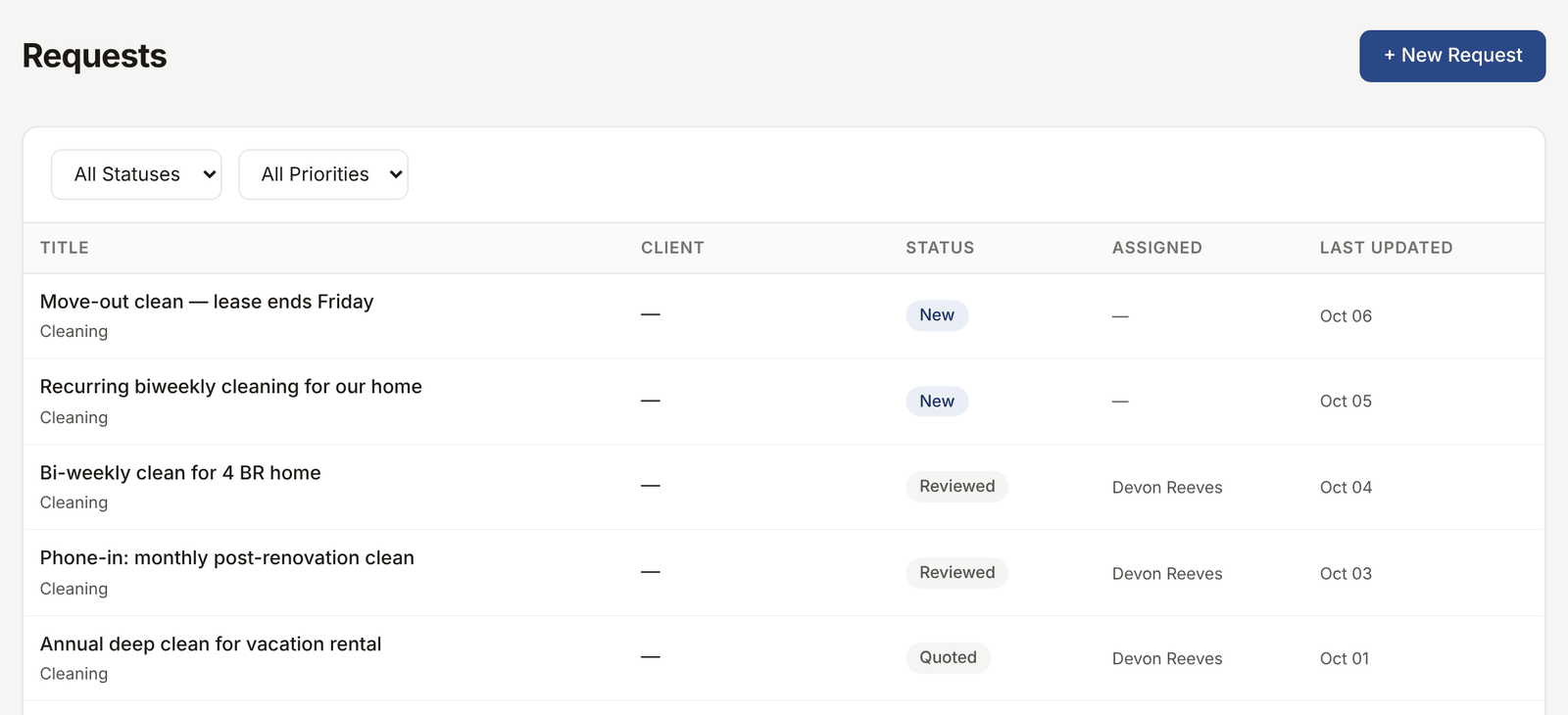Image resolution: width=1568 pixels, height=715 pixels.
Task: Click Reviewed badge for Bi-weekly clean row
Action: tap(956, 487)
